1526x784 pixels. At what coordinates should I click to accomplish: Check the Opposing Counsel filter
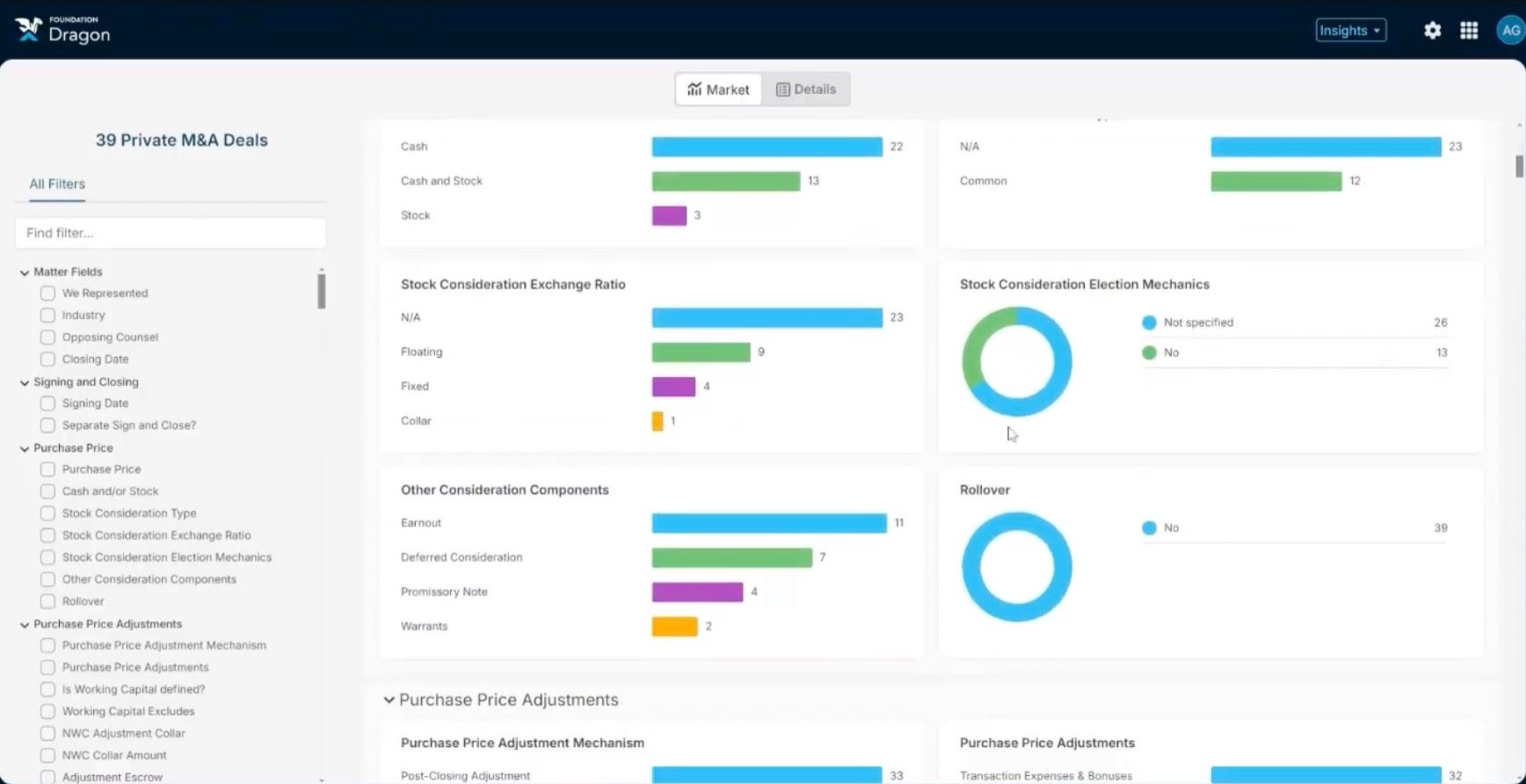[x=47, y=338]
